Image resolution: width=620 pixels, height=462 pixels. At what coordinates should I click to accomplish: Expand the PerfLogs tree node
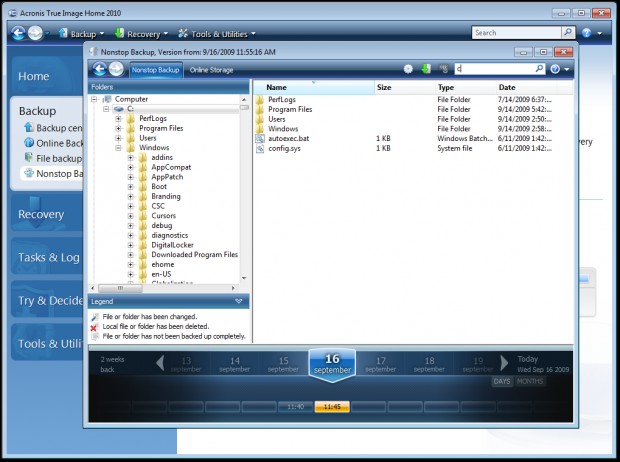click(118, 118)
